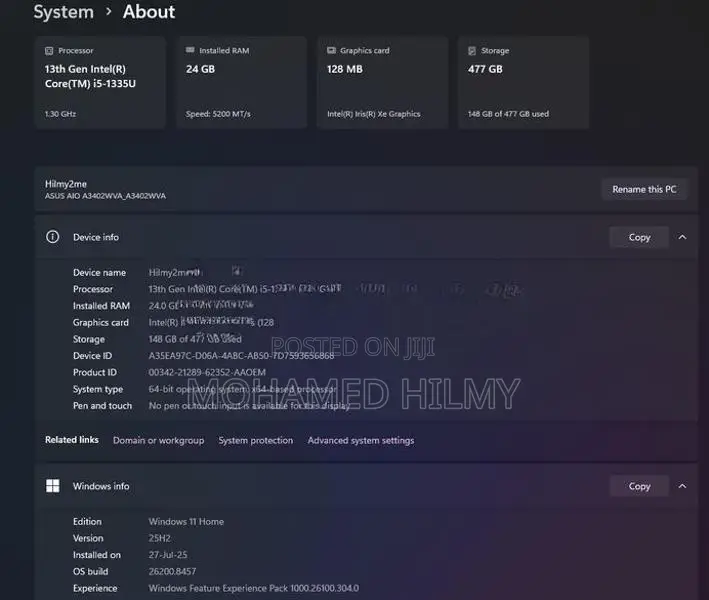
Task: Collapse the Device info section chevron
Action: pos(682,237)
